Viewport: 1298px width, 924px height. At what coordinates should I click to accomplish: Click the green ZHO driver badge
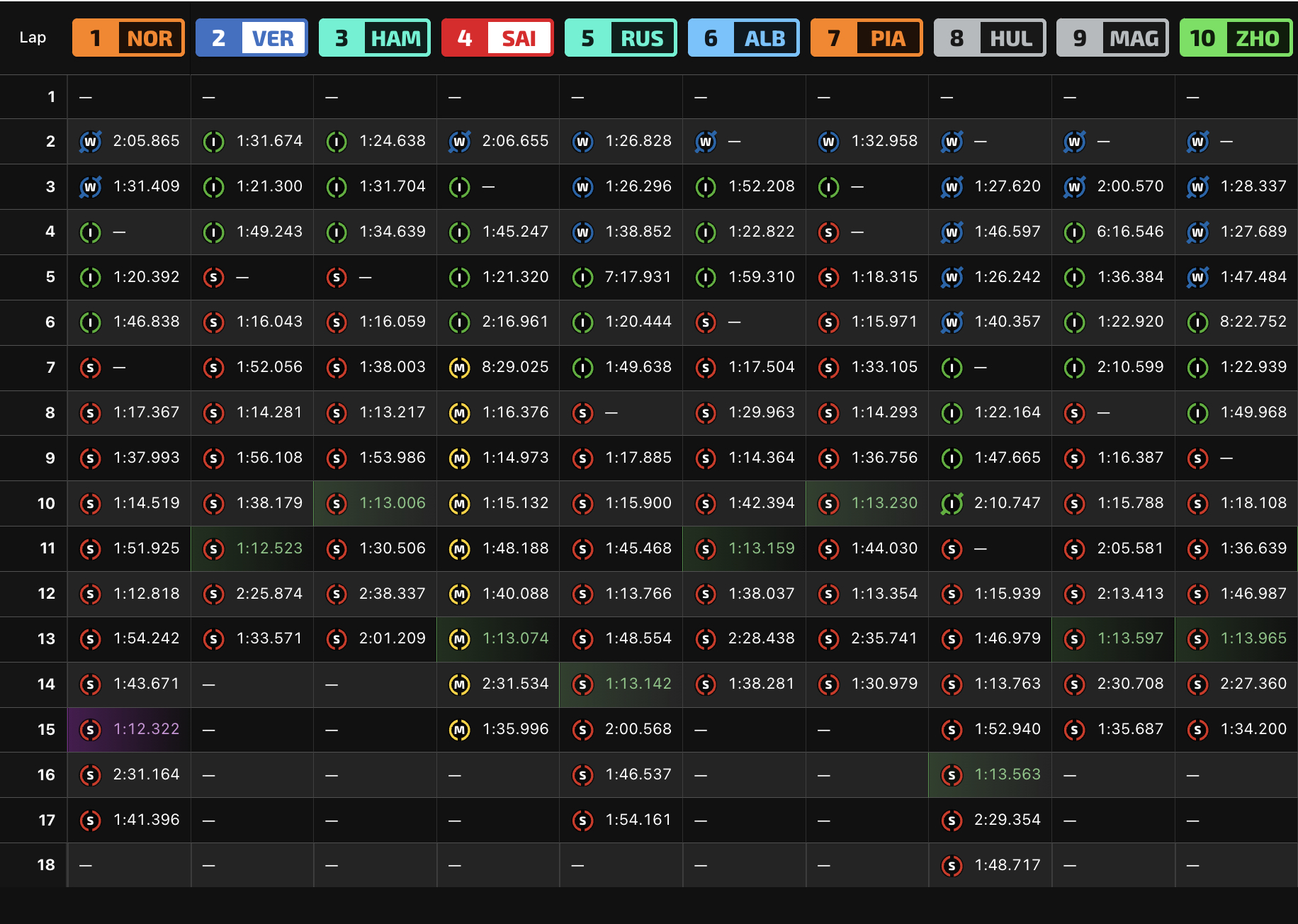click(x=1236, y=38)
